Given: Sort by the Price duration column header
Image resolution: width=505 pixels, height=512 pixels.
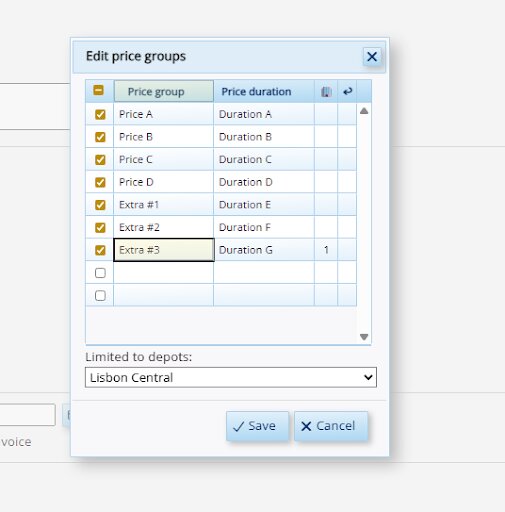Looking at the screenshot, I should [264, 91].
